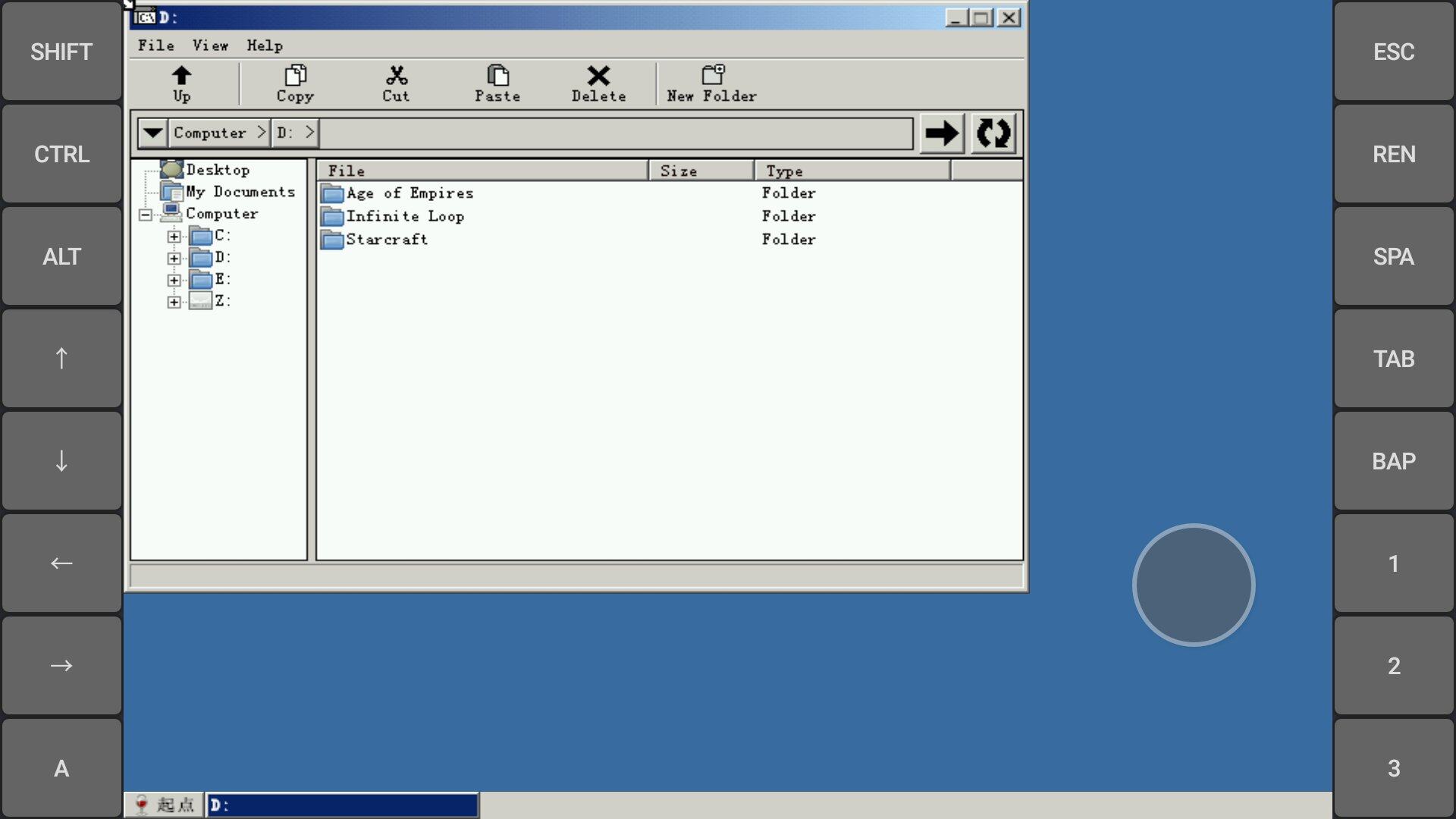Tap the ALT overlay key
Viewport: 1456px width, 819px height.
pos(61,256)
